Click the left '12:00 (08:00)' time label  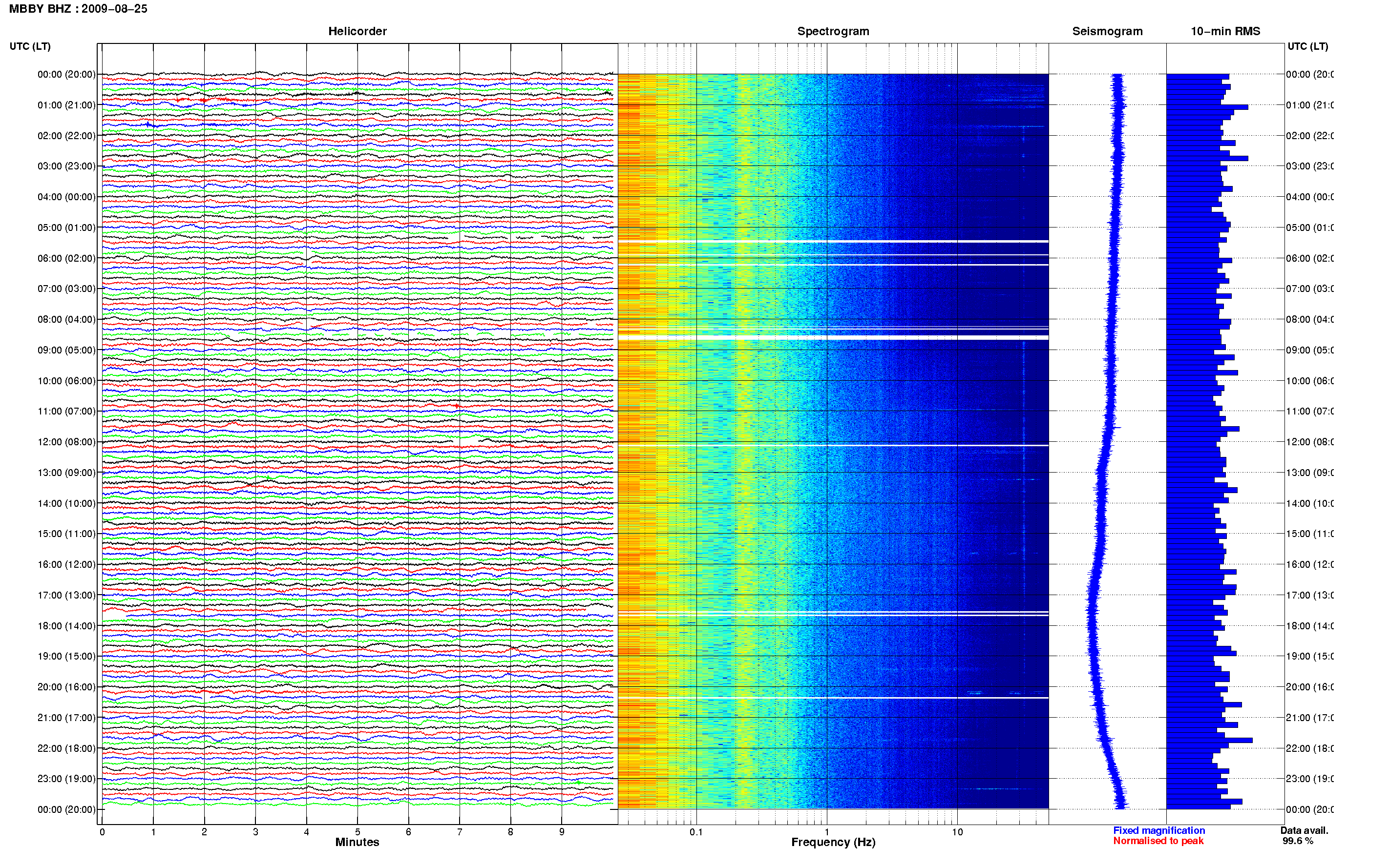point(66,442)
